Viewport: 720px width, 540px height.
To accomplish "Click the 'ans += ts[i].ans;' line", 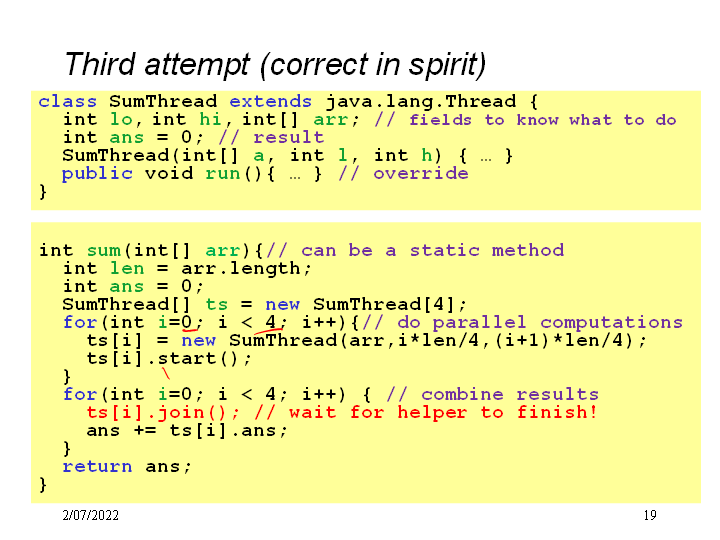I will pyautogui.click(x=187, y=430).
